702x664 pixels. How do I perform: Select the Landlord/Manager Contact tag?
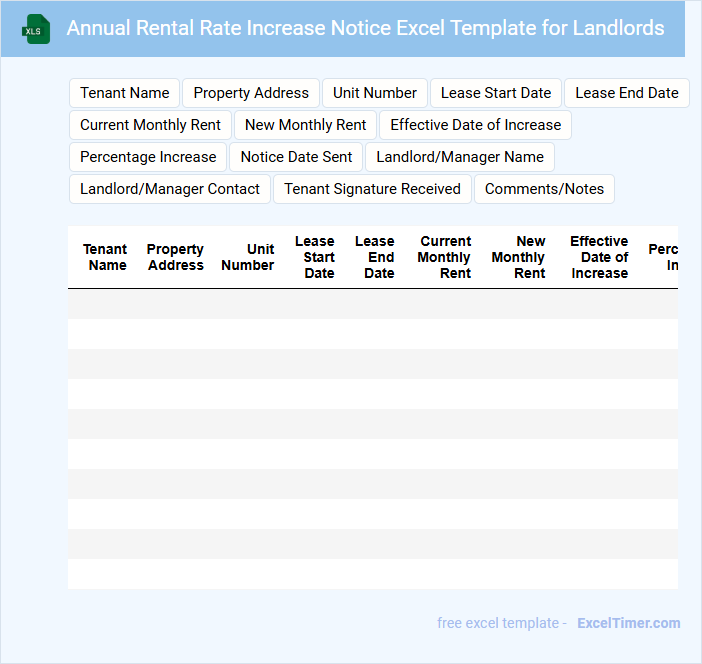[170, 189]
